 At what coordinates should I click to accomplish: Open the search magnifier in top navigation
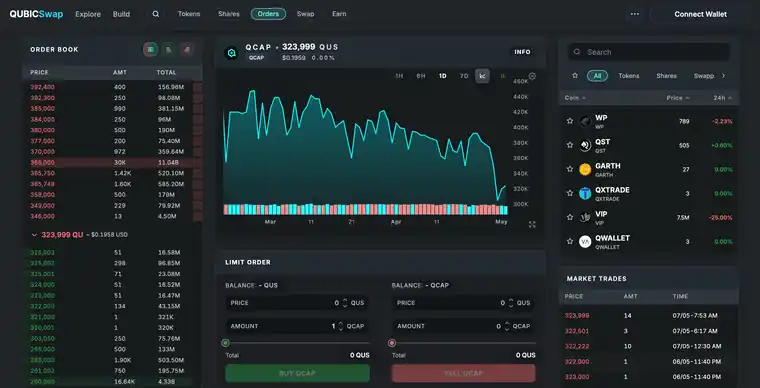(x=156, y=14)
